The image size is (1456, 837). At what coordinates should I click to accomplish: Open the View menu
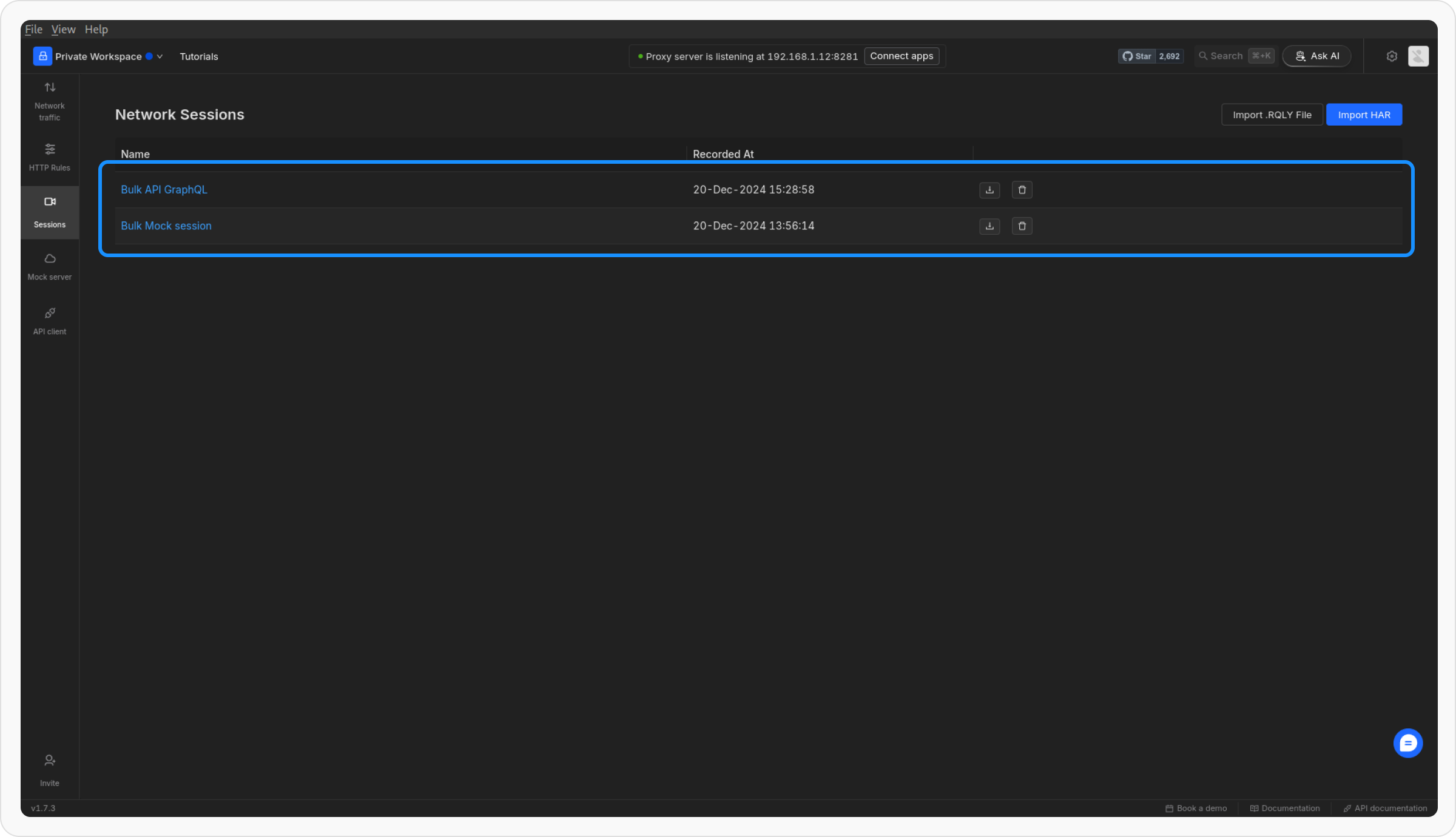(63, 29)
